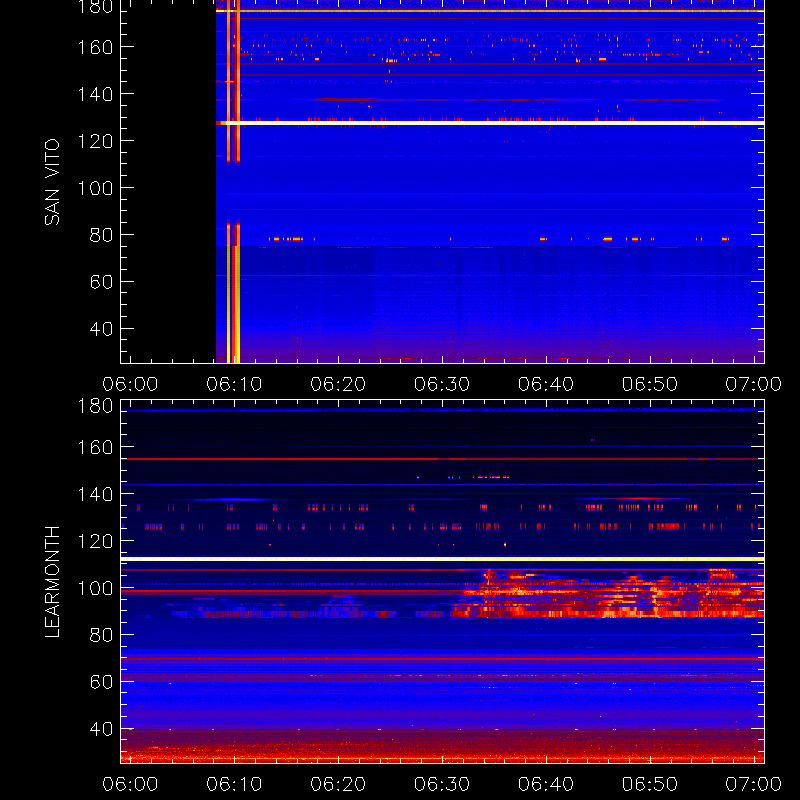
Task: Select the 140 frequency label on SAN VITO axis
Action: [95, 94]
